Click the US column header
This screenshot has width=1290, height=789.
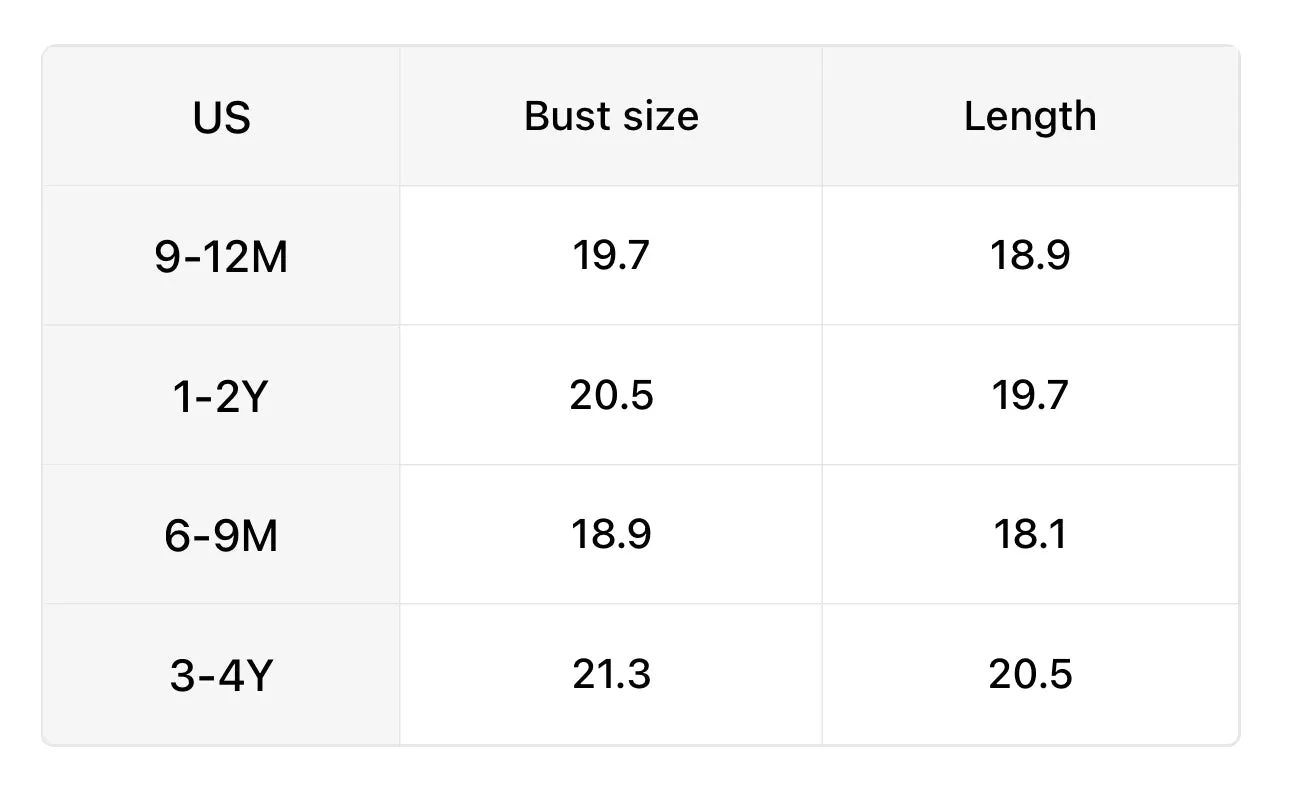[221, 117]
